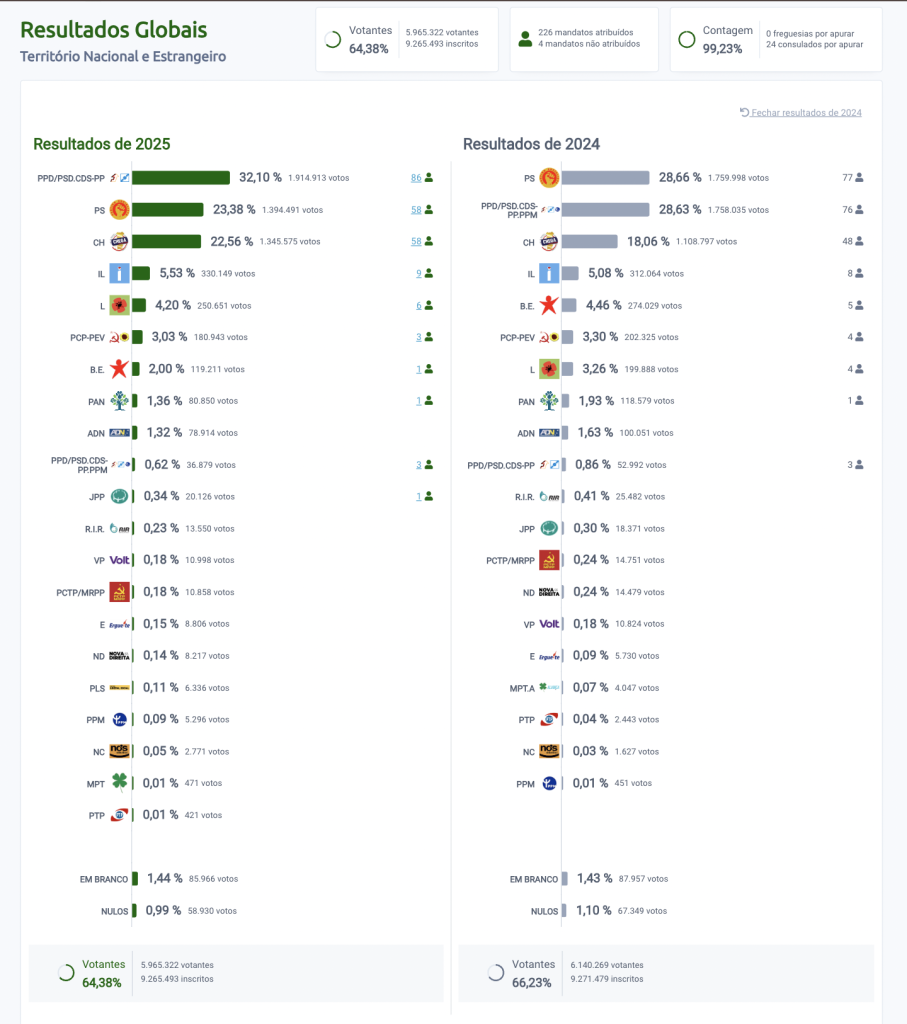Image resolution: width=907 pixels, height=1024 pixels.
Task: Open the 6 mandates link for Livre
Action: coord(418,305)
